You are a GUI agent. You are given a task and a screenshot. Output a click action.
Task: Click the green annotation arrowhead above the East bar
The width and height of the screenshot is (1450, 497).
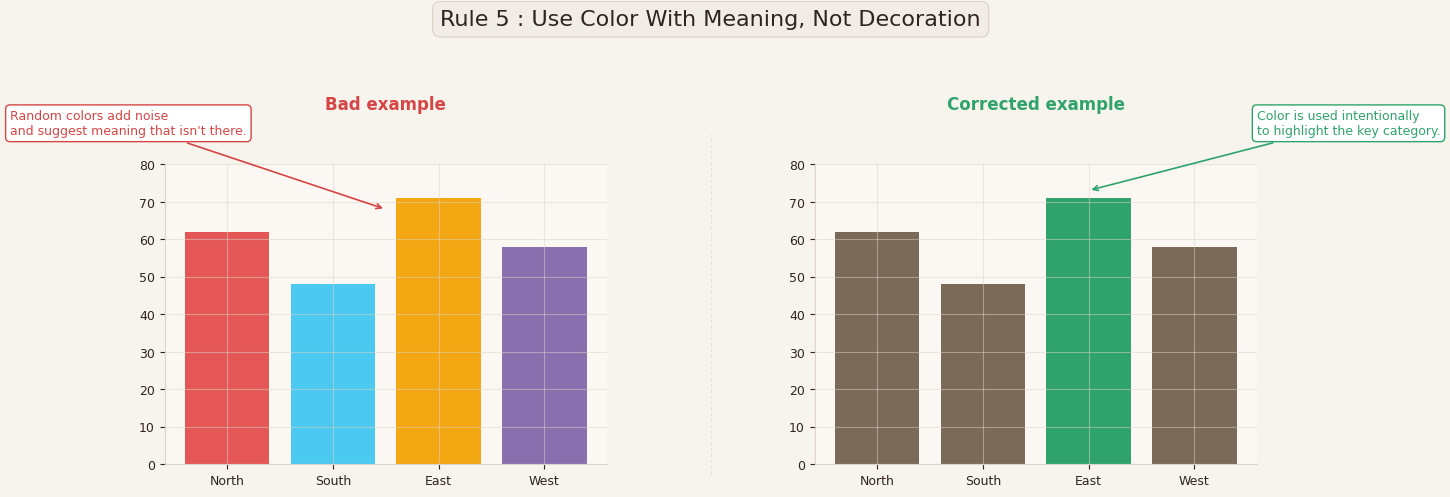tap(1096, 188)
